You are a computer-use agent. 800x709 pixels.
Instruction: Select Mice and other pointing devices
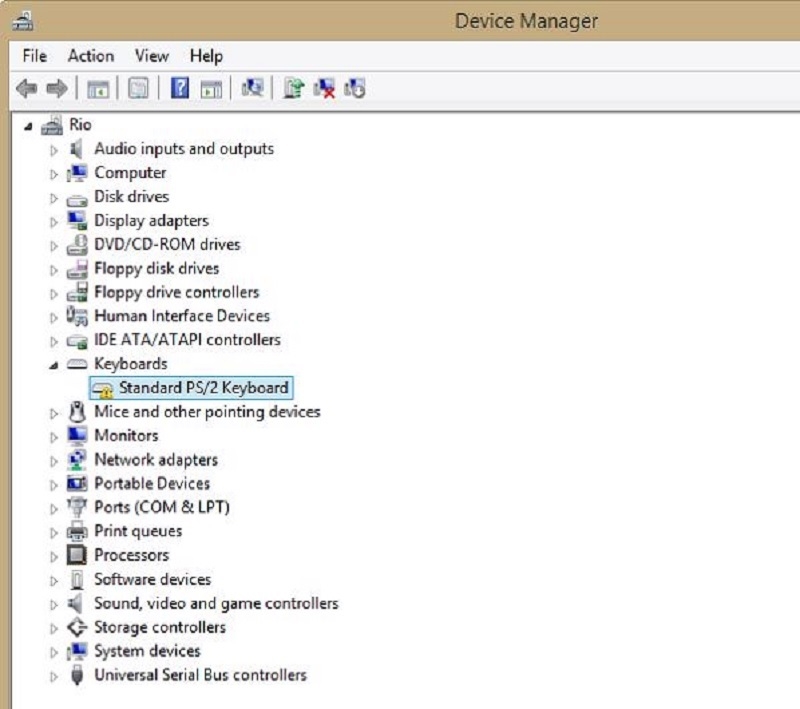point(207,411)
